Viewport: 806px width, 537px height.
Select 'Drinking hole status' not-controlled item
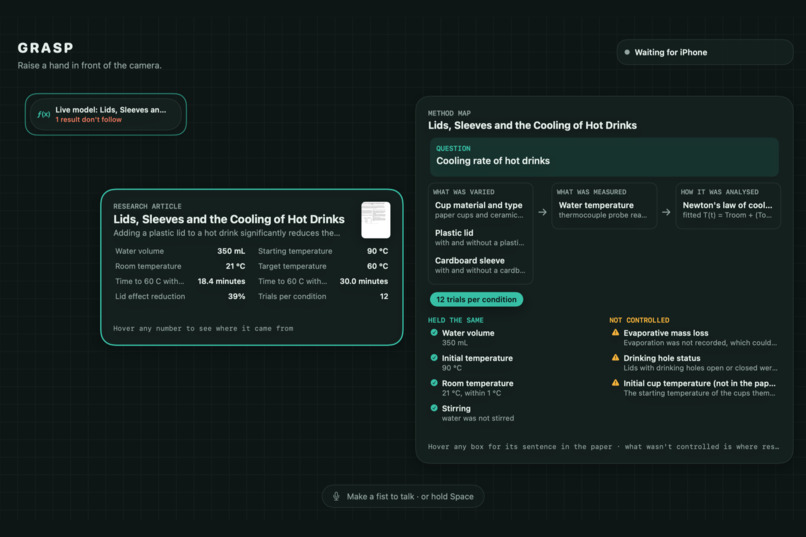(x=694, y=363)
